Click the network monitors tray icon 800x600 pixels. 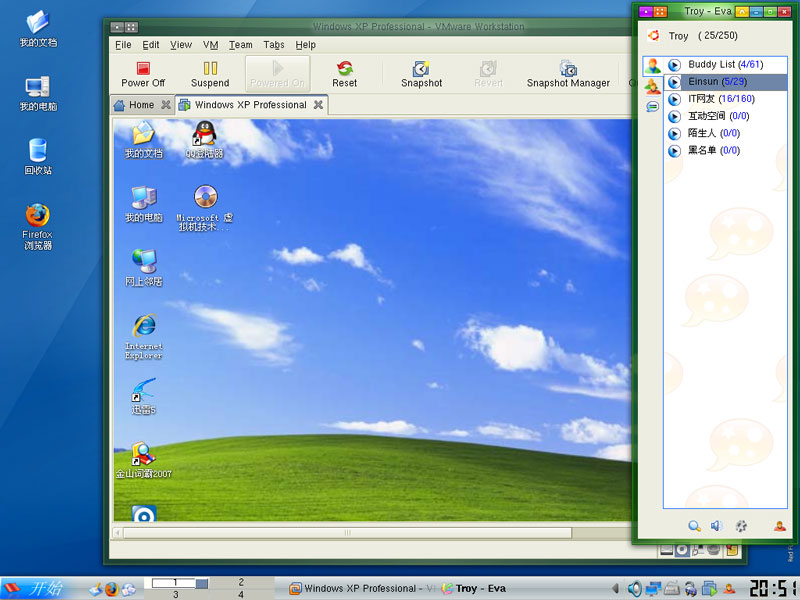click(653, 589)
